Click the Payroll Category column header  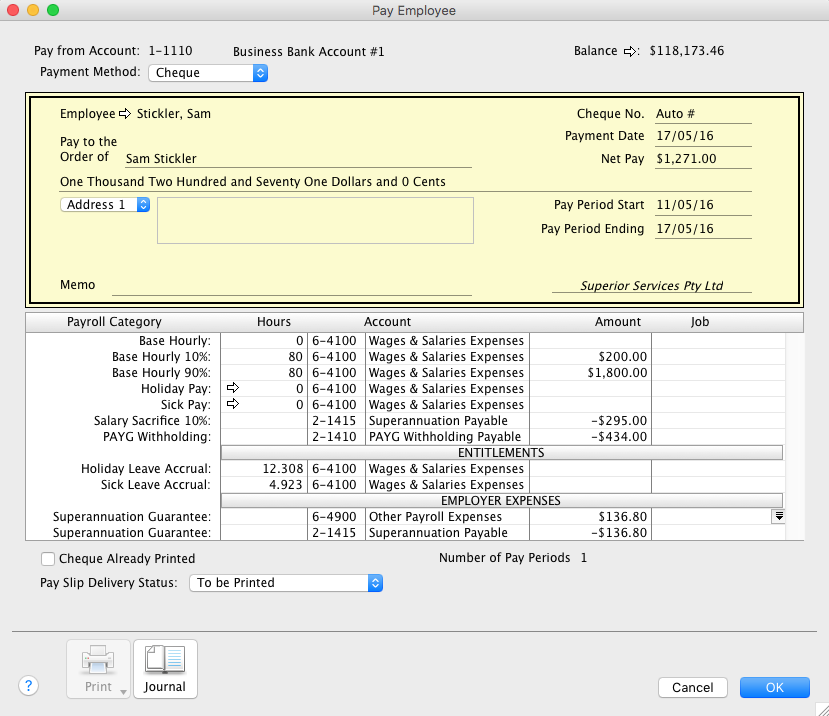coord(114,322)
